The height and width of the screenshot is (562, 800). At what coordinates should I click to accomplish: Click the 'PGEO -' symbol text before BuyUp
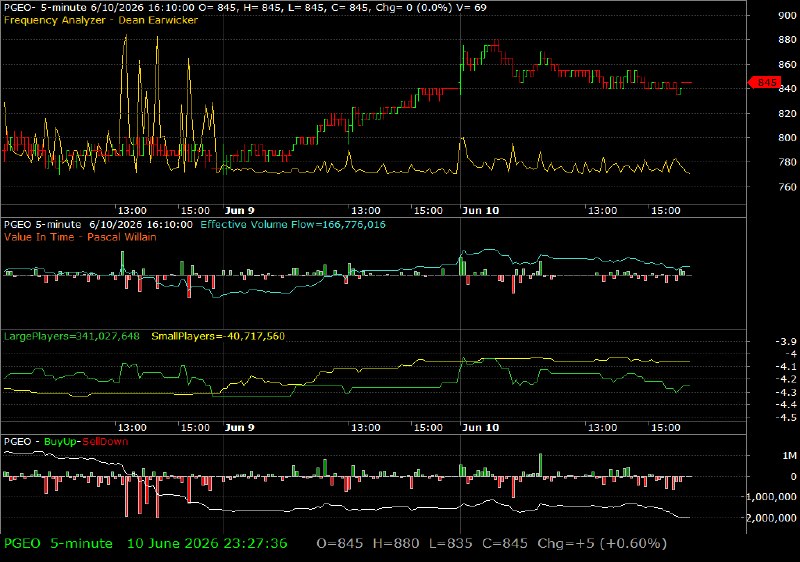tap(21, 442)
